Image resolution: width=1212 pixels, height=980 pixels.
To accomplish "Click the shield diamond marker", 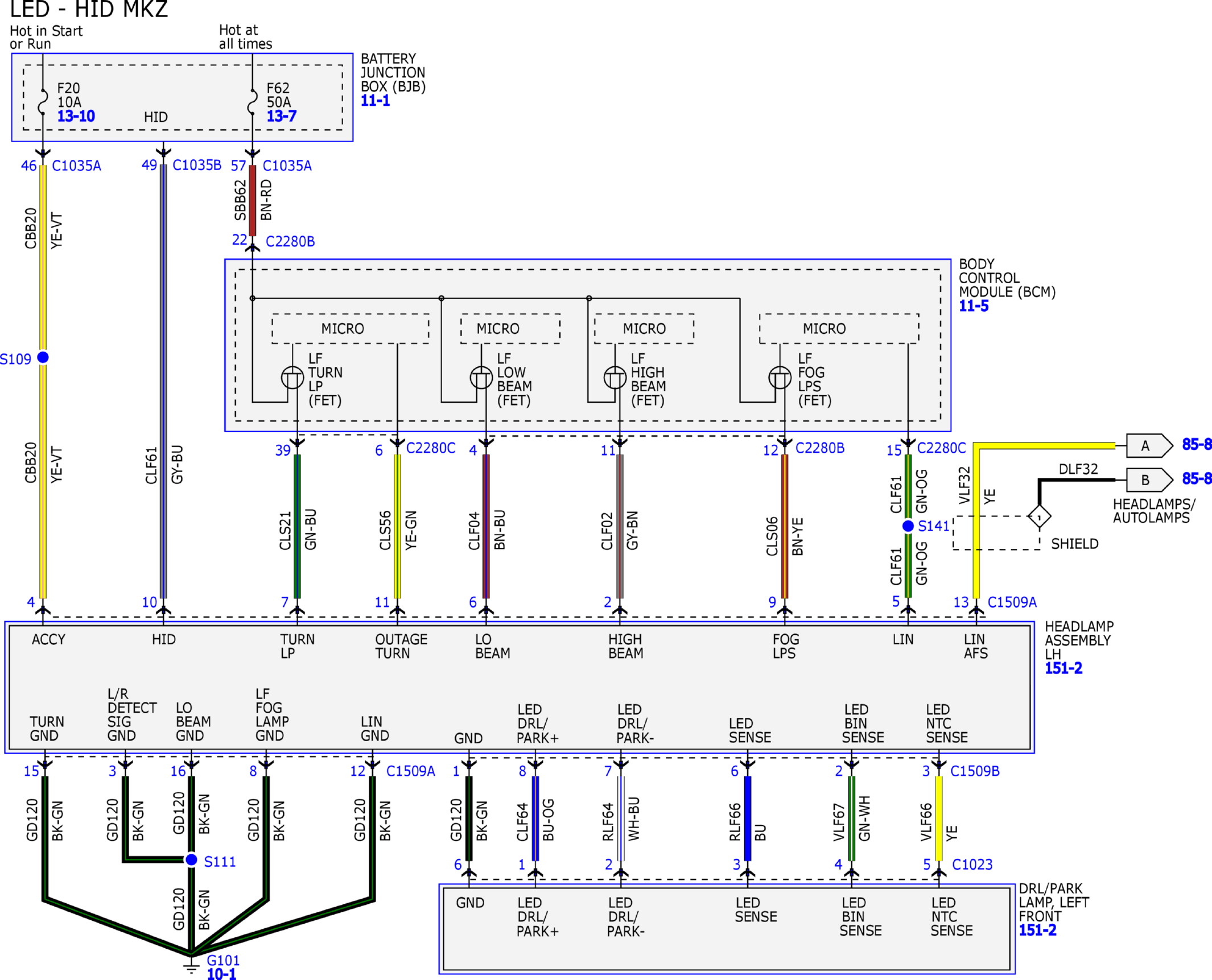I will pos(1039,517).
